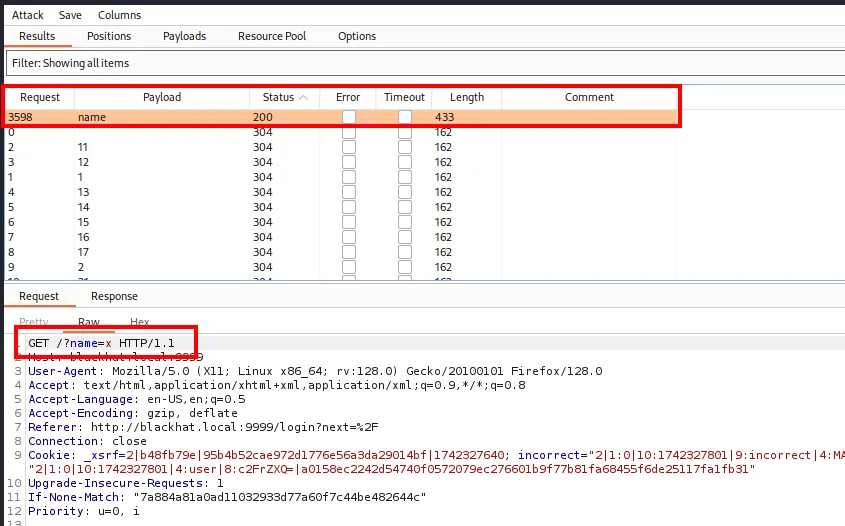
Task: Select request row number 0
Action: pyautogui.click(x=341, y=132)
